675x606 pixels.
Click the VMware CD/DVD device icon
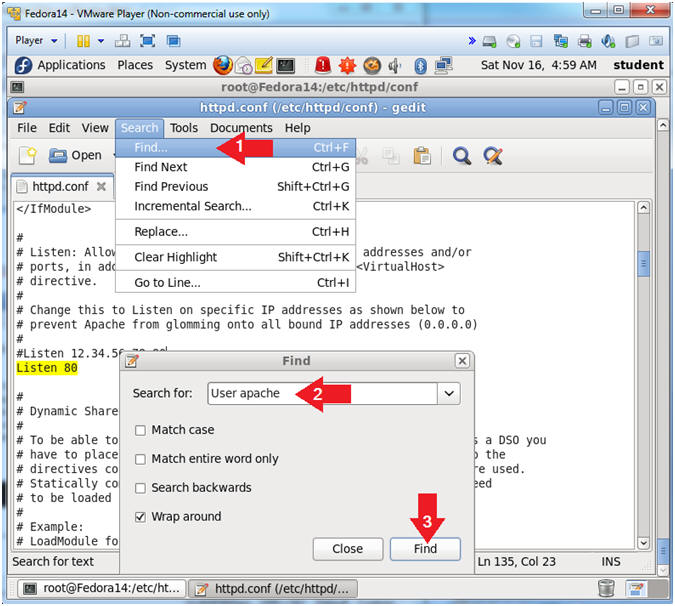click(x=513, y=41)
